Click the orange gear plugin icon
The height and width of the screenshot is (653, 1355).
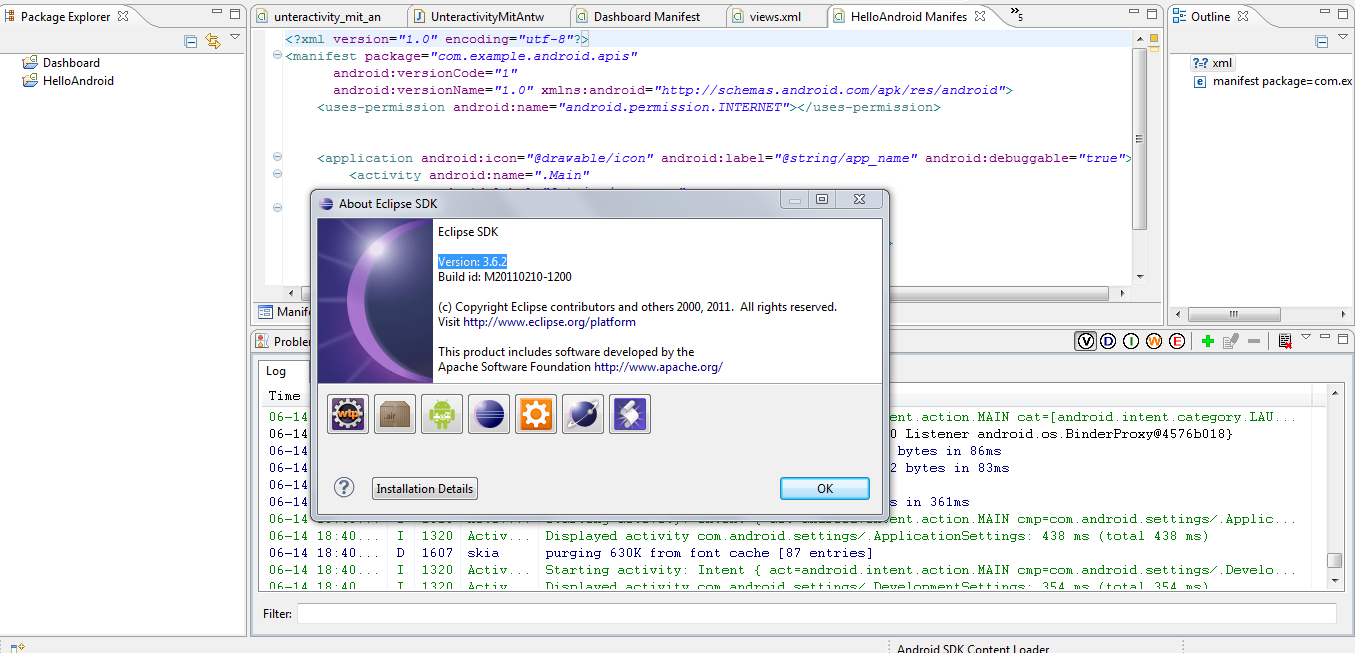536,414
